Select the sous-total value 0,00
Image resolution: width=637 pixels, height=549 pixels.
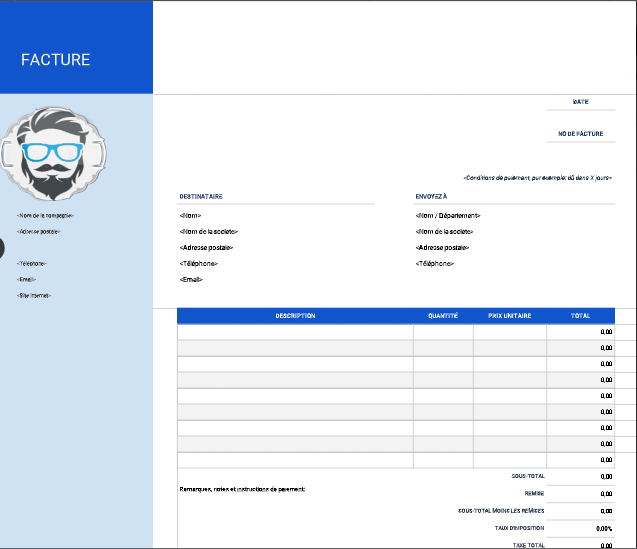(606, 477)
